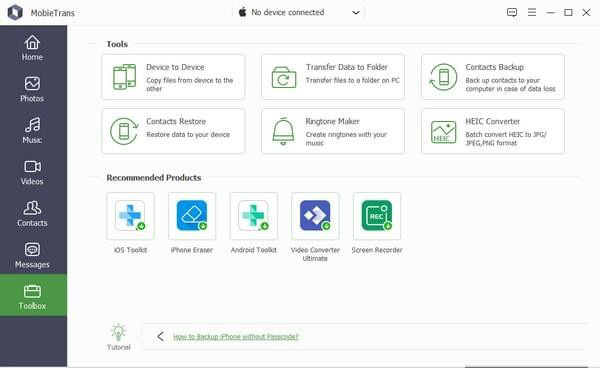600x368 pixels.
Task: Open Transfer Data to Folder tool
Action: 333,77
